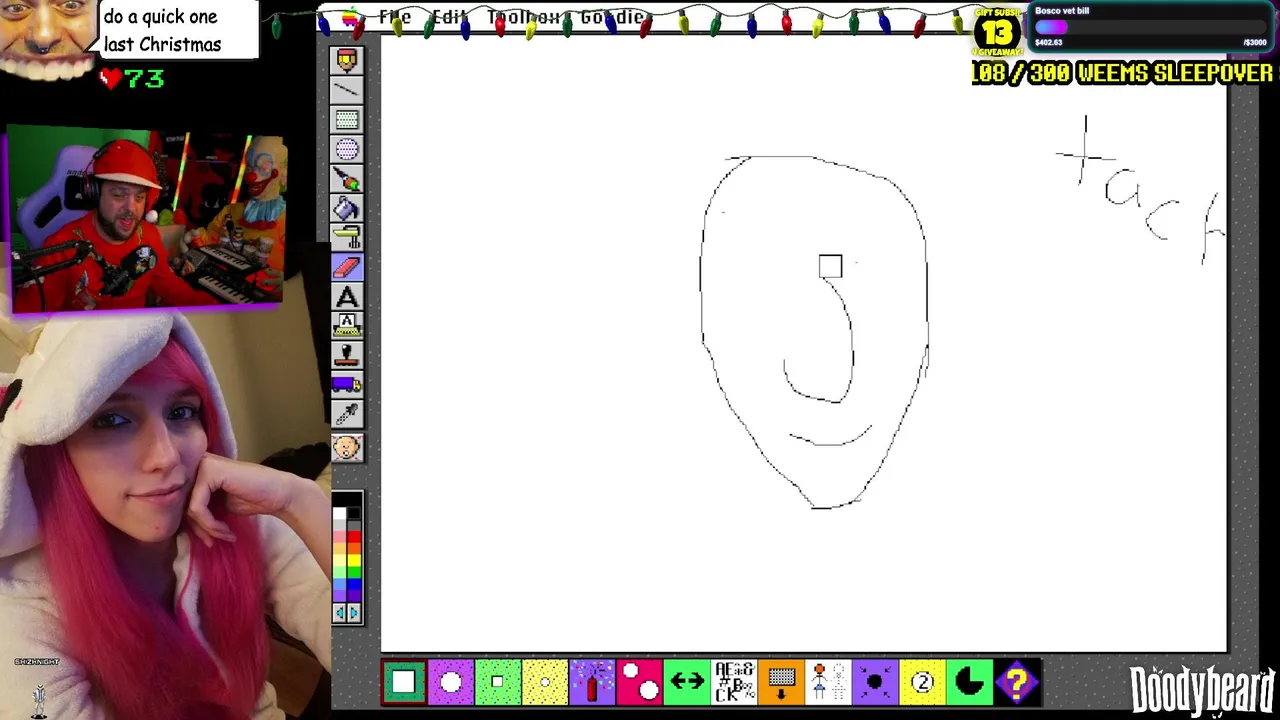Viewport: 1280px width, 720px height.
Task: Pick the bright red color swatch
Action: [354, 537]
